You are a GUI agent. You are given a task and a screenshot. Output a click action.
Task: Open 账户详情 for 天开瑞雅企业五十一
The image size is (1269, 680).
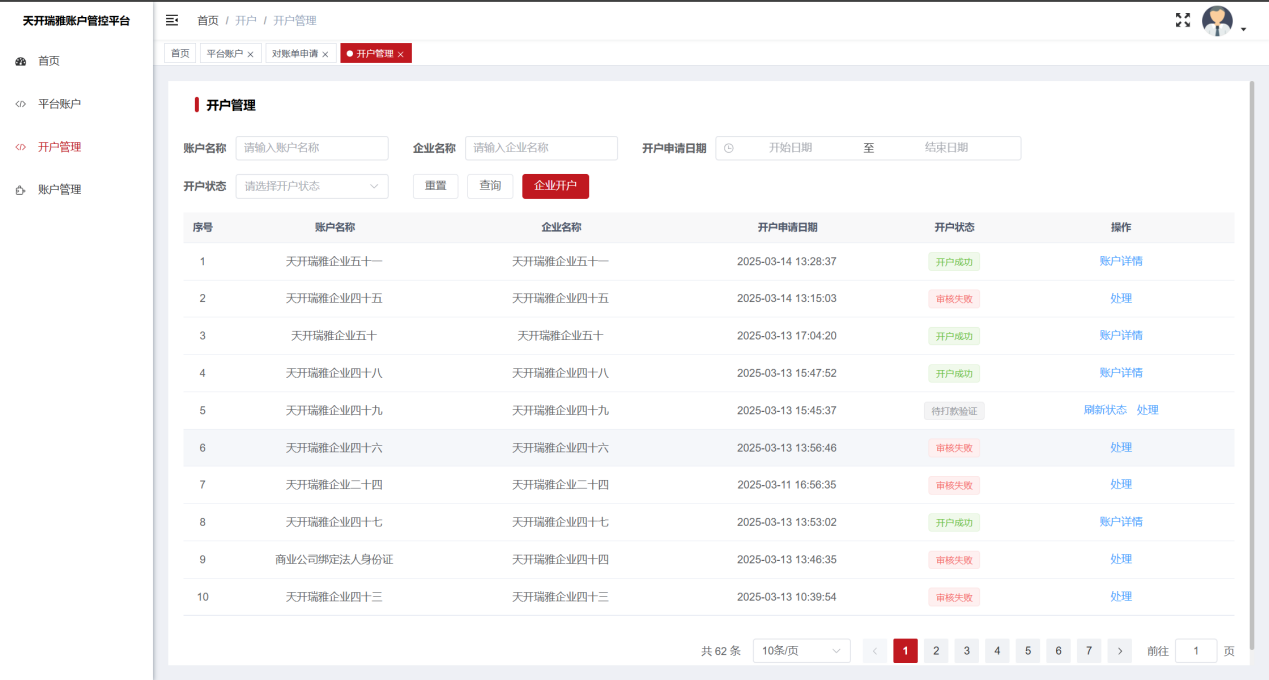pyautogui.click(x=1120, y=261)
